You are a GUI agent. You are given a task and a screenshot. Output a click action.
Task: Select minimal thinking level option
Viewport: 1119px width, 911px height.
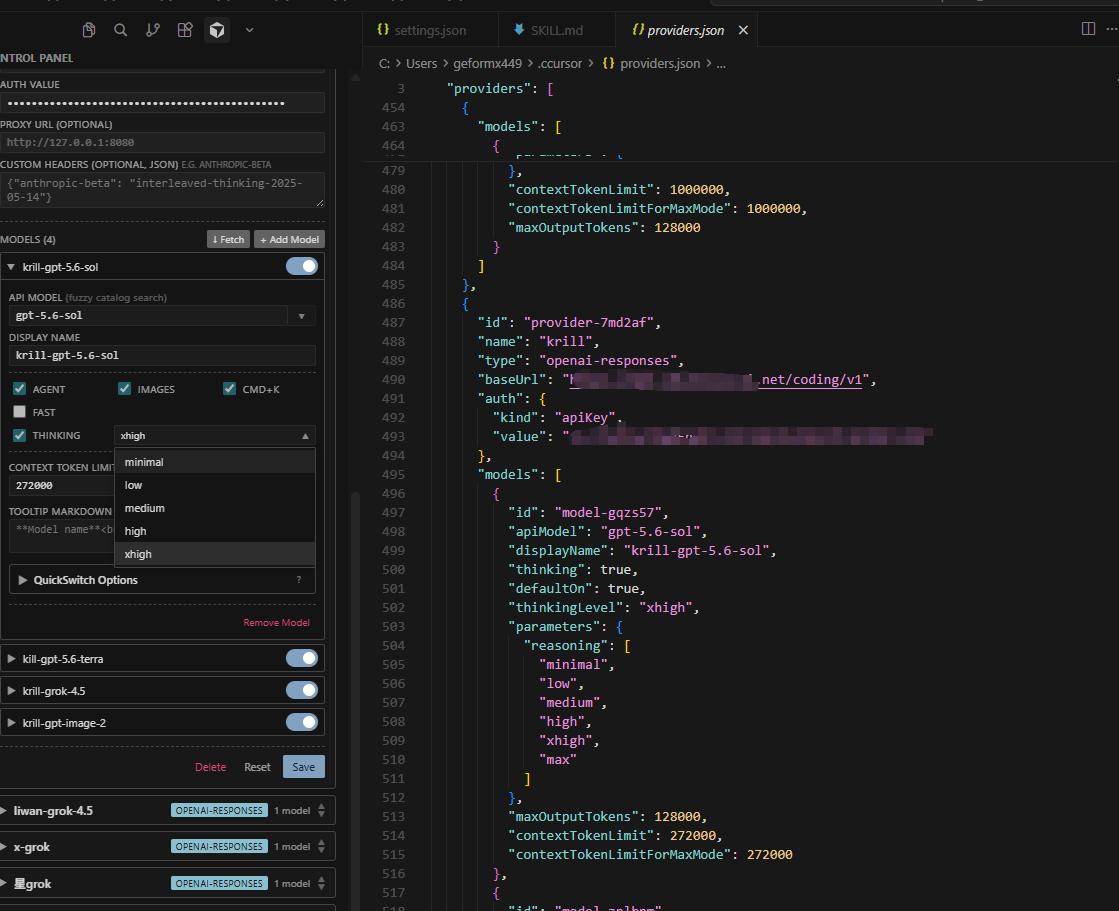[x=215, y=462]
